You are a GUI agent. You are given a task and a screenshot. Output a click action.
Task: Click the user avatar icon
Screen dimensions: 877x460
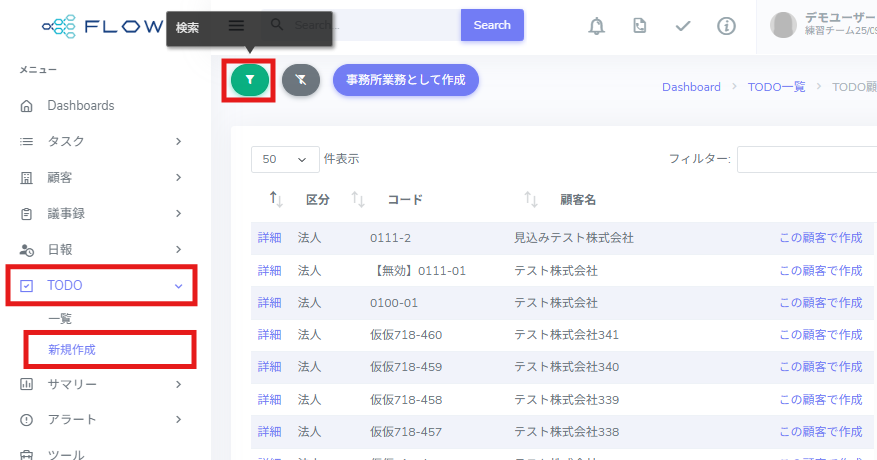(785, 25)
